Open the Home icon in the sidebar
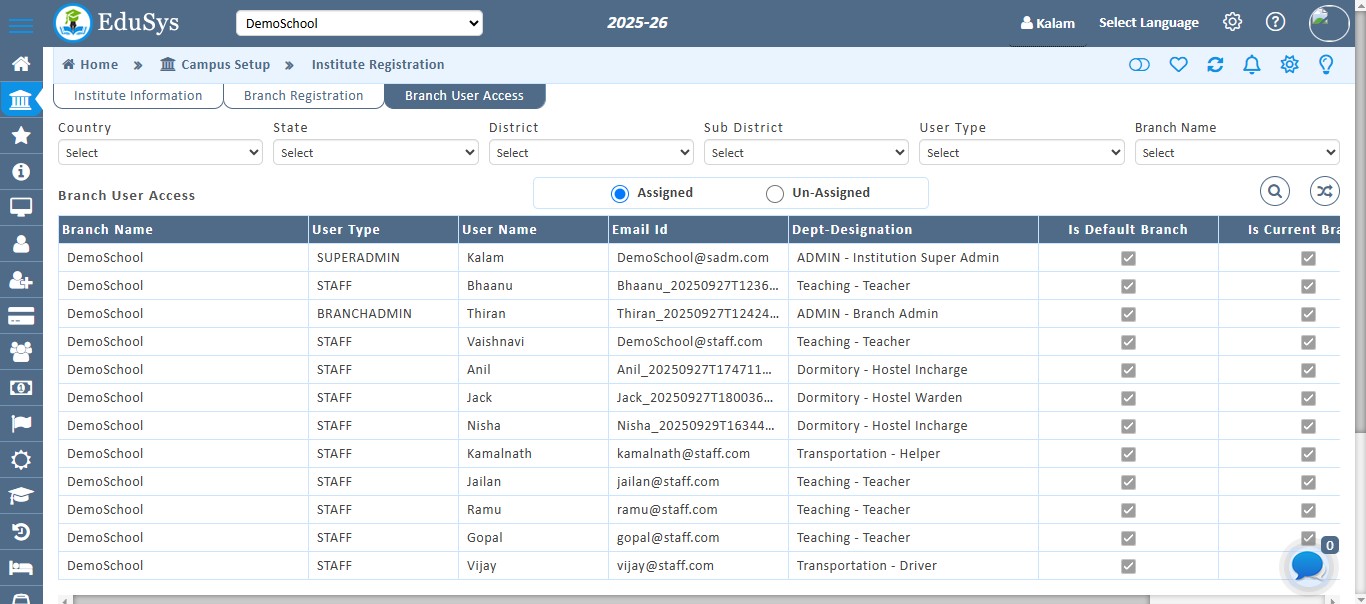1366x604 pixels. (21, 62)
